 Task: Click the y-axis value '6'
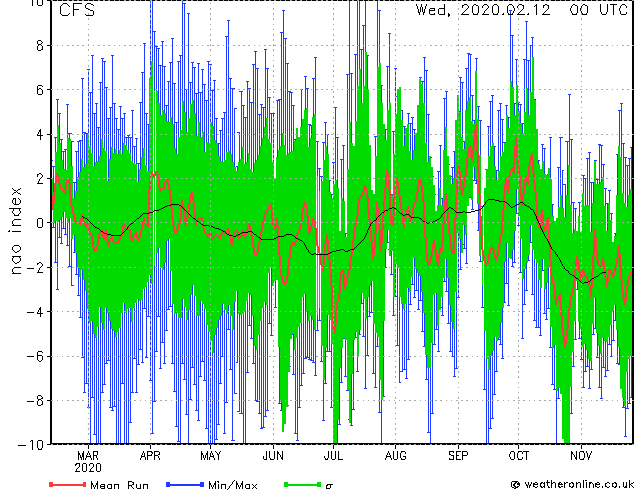(x=40, y=90)
